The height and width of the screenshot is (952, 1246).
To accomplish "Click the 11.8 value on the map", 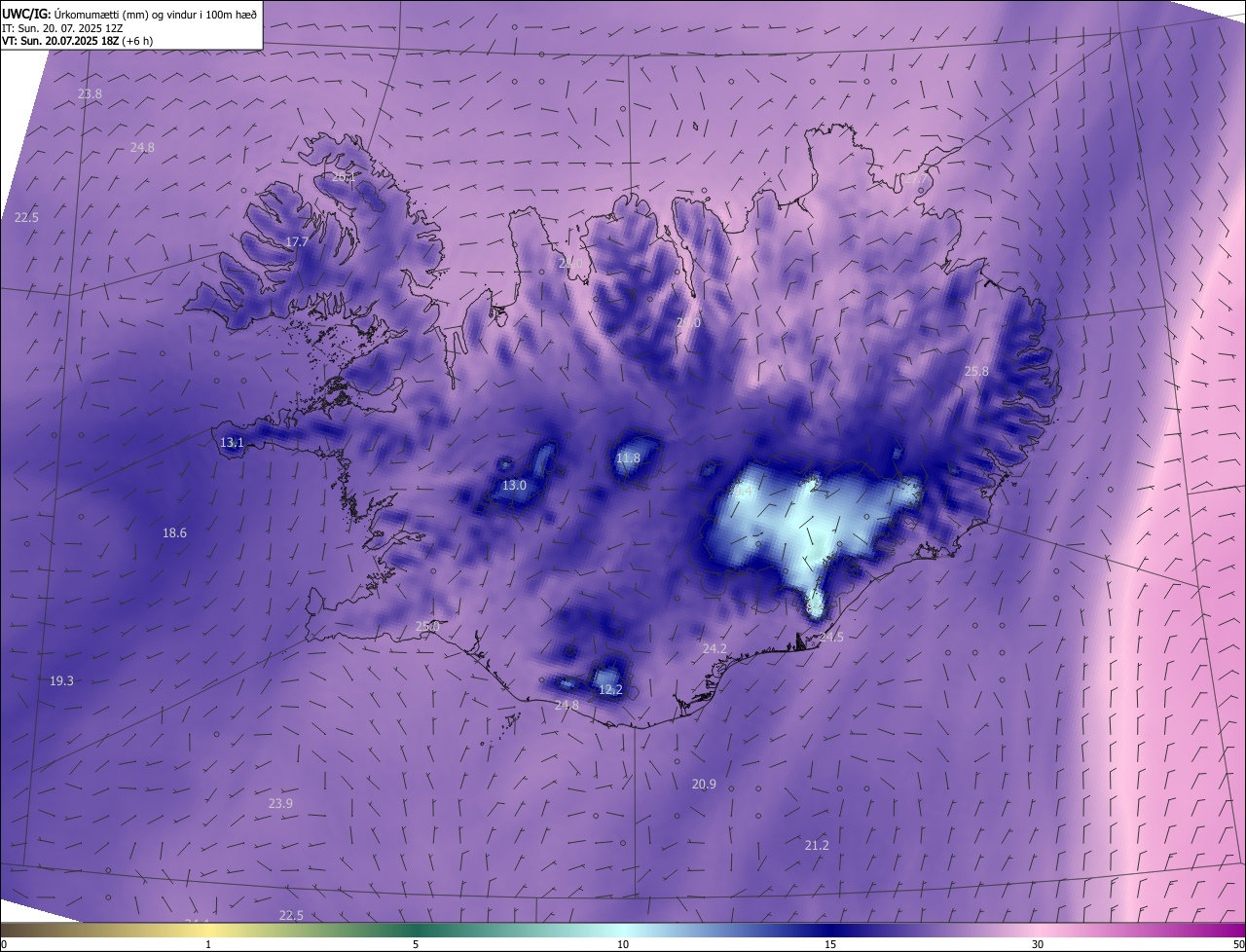I will tap(629, 458).
